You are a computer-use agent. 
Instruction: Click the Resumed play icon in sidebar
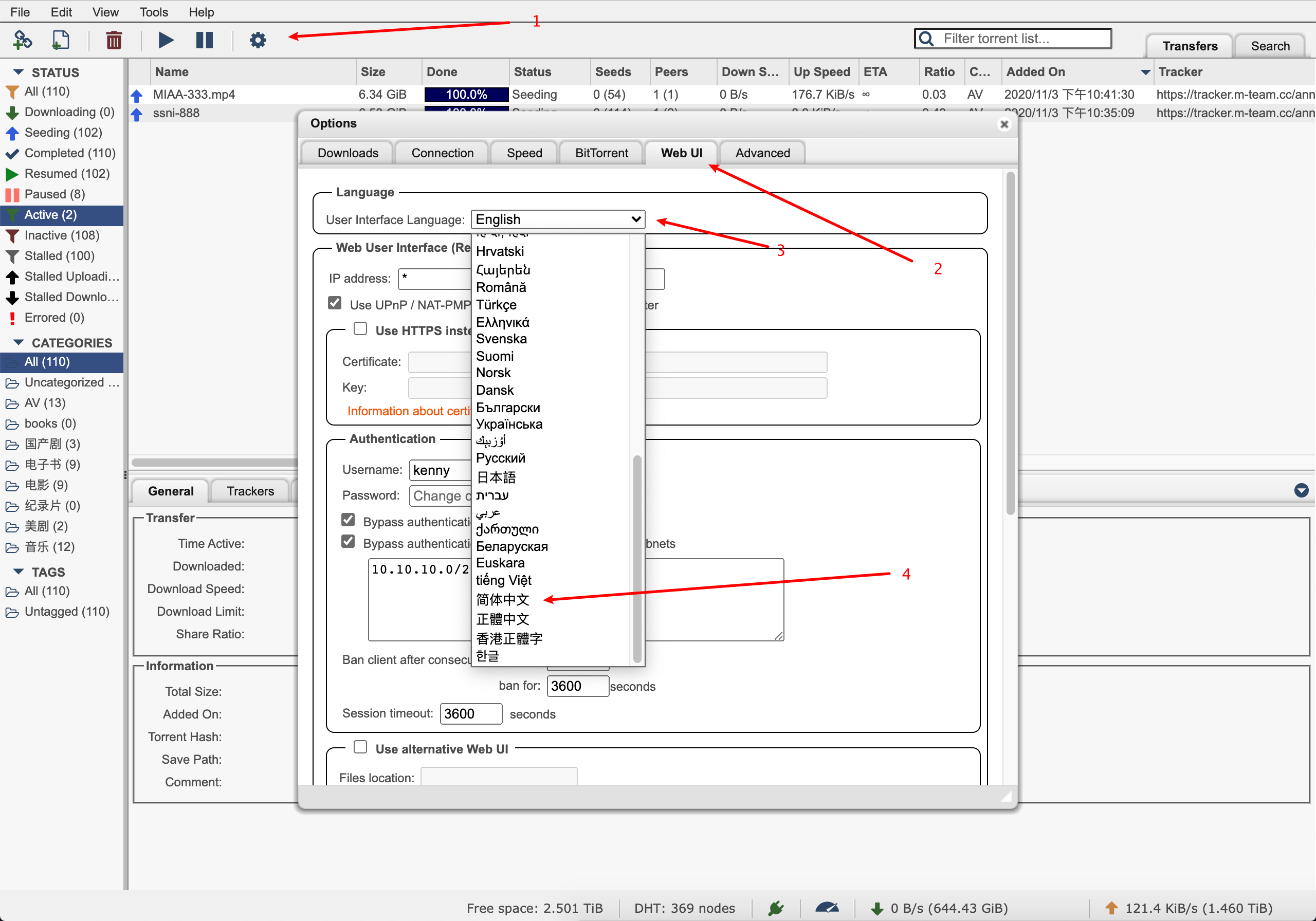pyautogui.click(x=12, y=174)
